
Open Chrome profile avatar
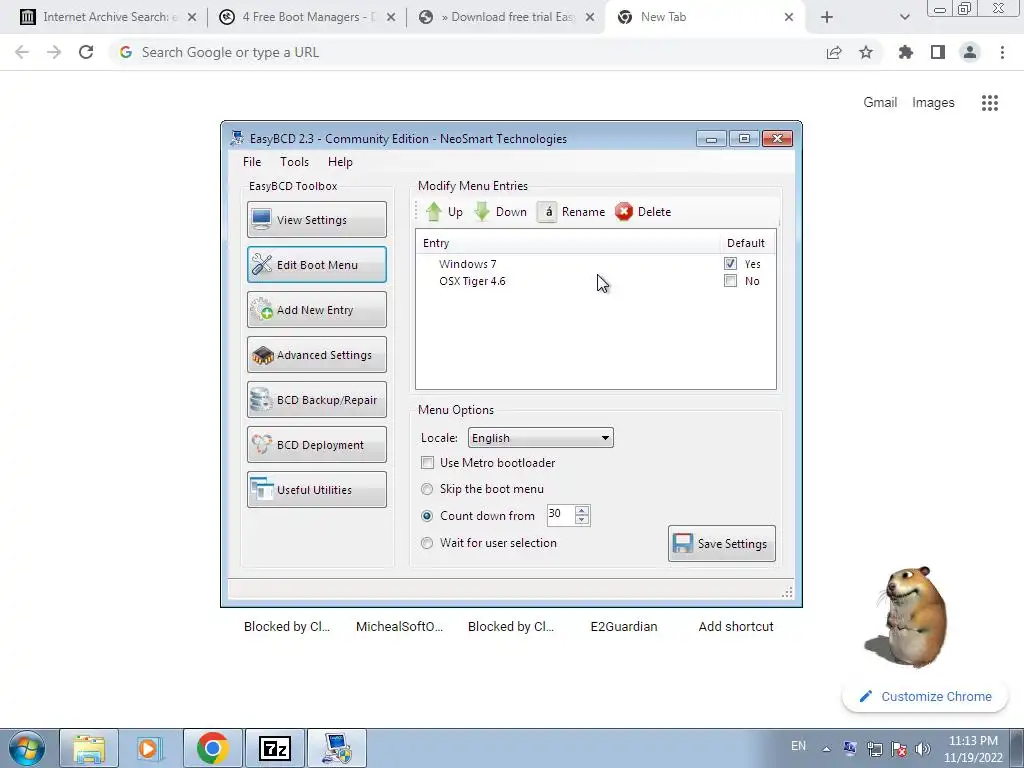pyautogui.click(x=970, y=52)
